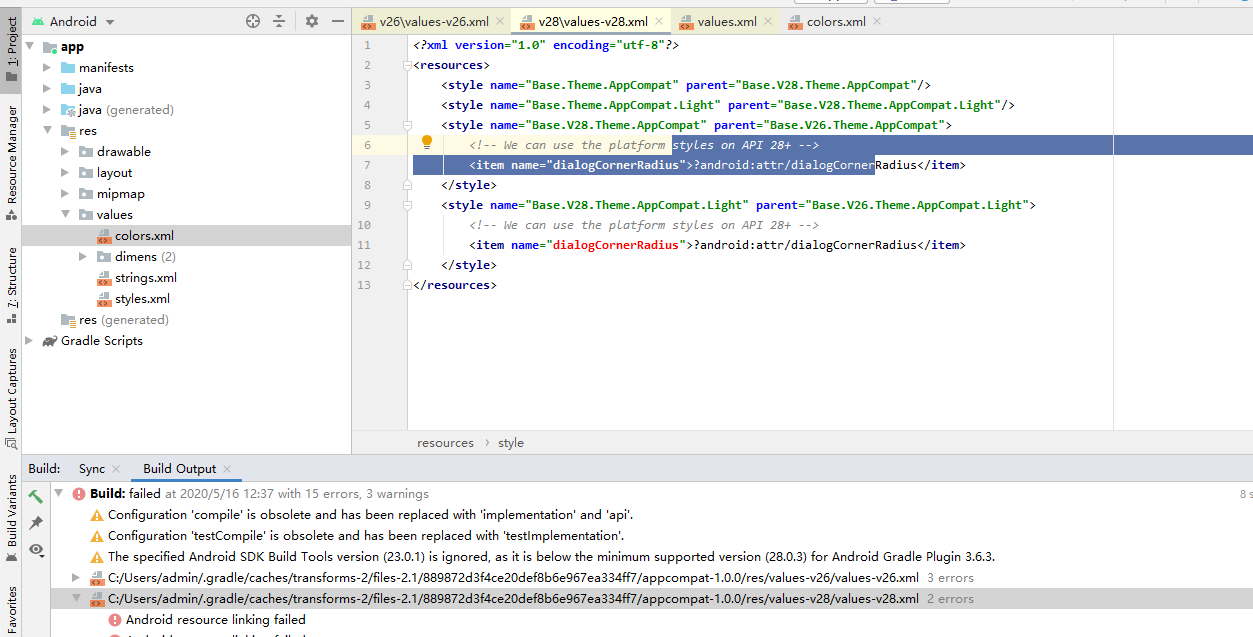Click error icon next to Android resource linking failed
Image resolution: width=1253 pixels, height=637 pixels.
pyautogui.click(x=115, y=620)
